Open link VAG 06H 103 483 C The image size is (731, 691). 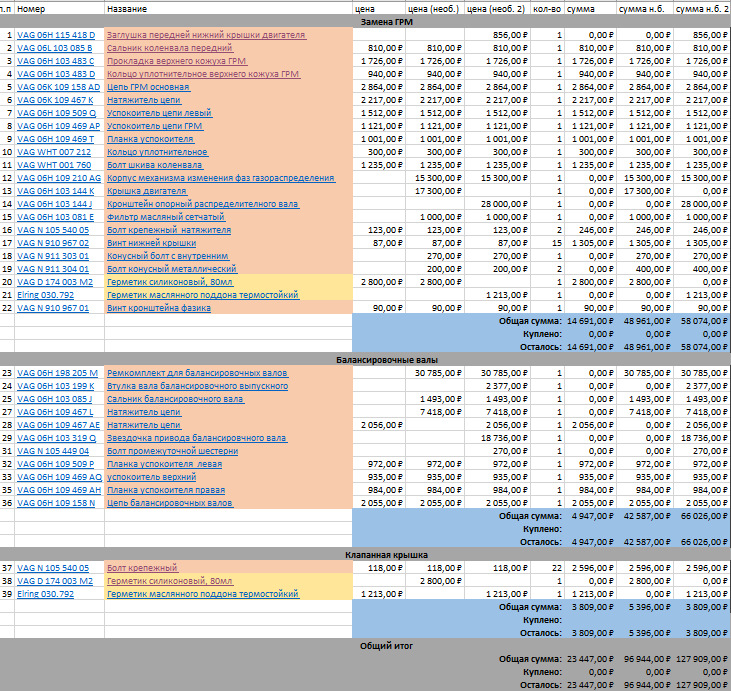55,61
